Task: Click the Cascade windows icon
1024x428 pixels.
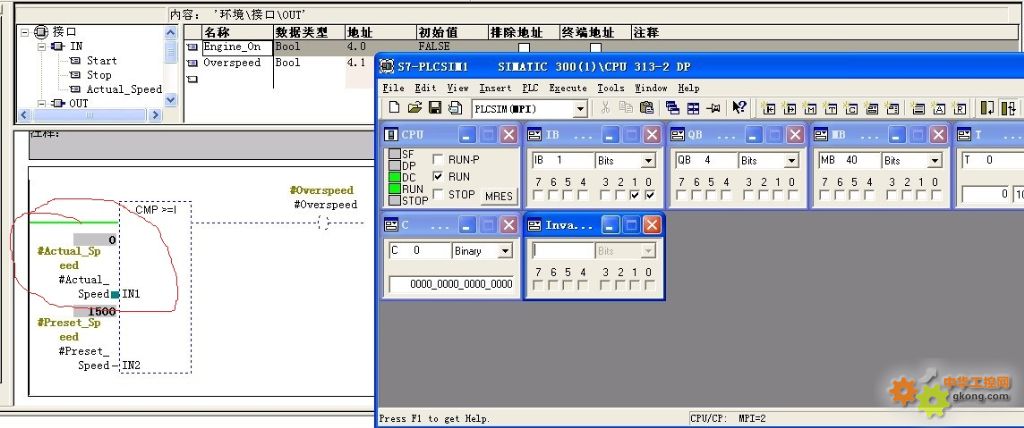Action: click(x=673, y=108)
